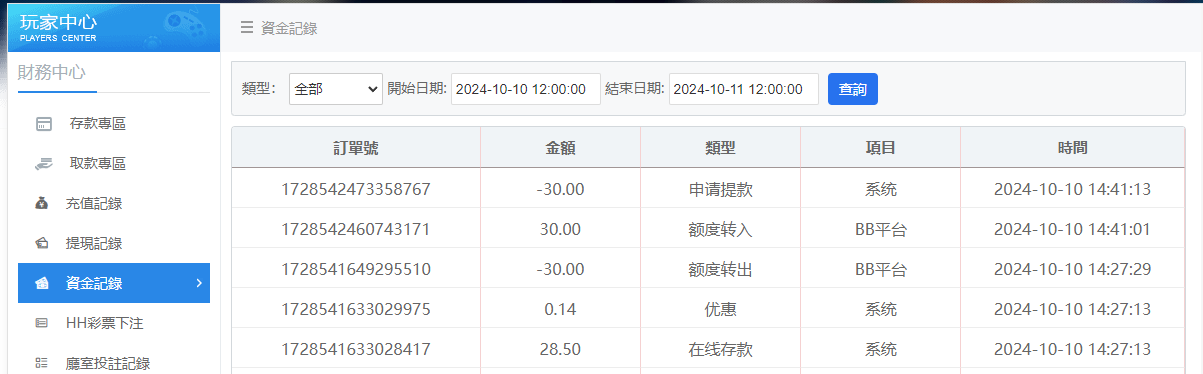Click the time 2024-10-10 14:41:01
Viewport: 1203px width, 374px height.
point(1072,229)
